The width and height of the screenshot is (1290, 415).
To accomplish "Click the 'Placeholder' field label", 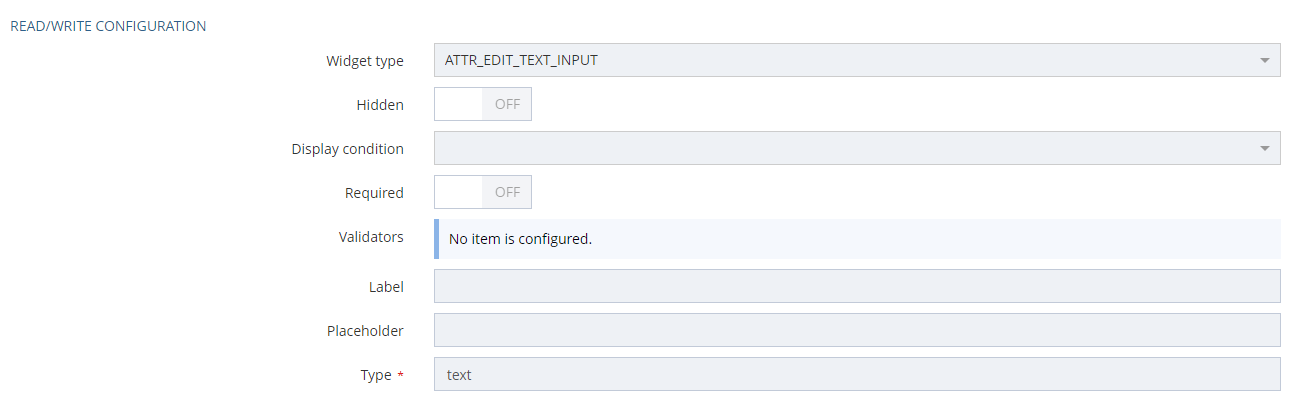I will [x=365, y=331].
